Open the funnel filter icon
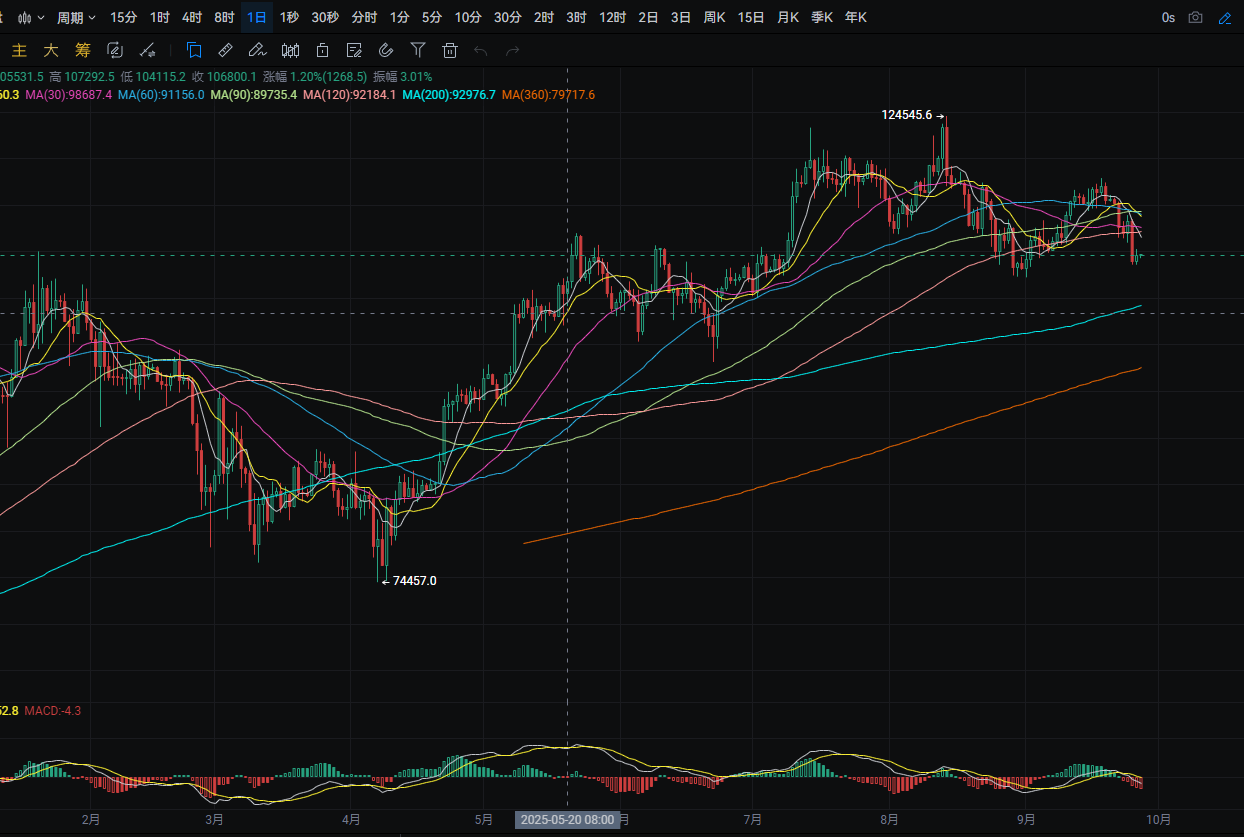 tap(418, 50)
